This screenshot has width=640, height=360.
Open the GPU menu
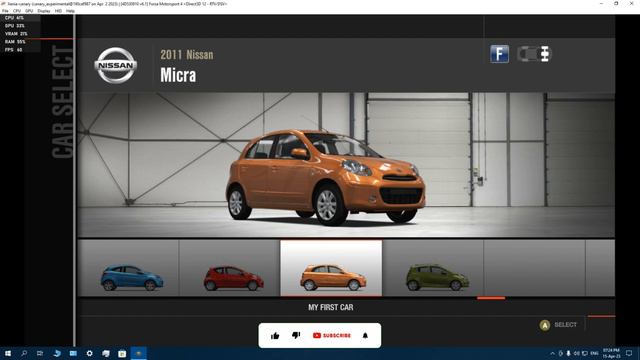[x=29, y=11]
